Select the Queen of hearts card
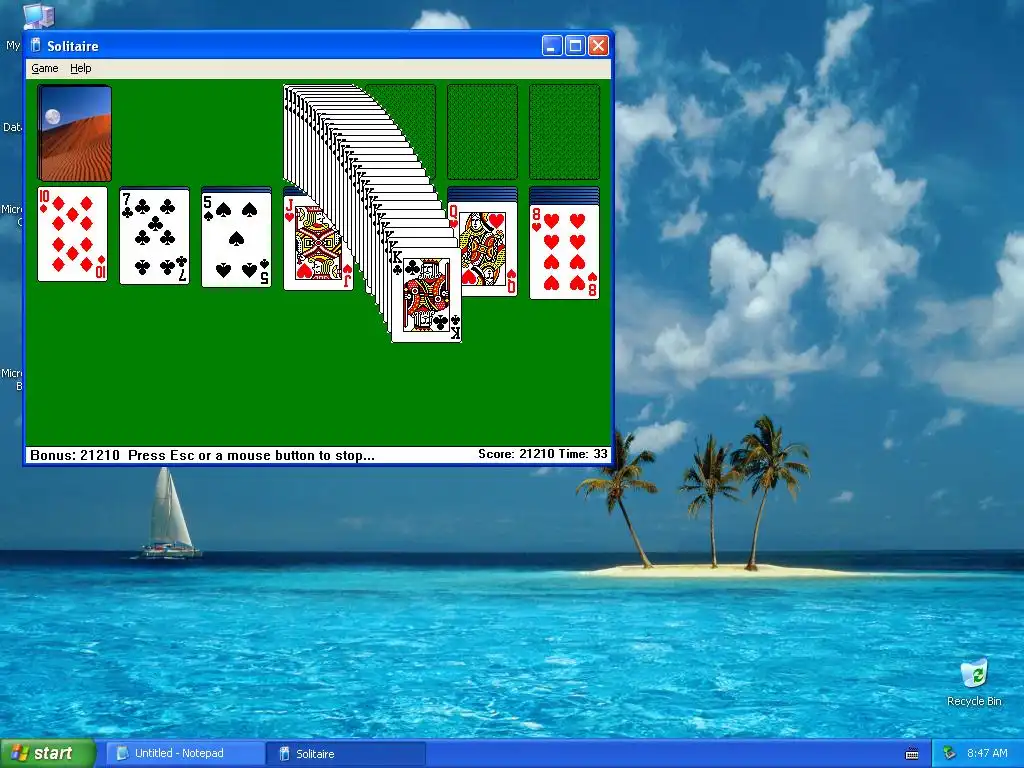This screenshot has width=1024, height=768. tap(487, 248)
